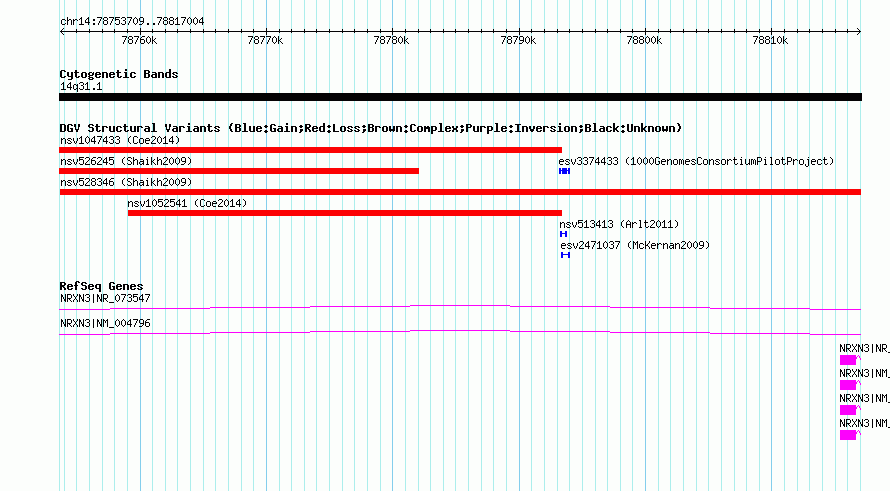Select the blue gain glyph under esv3374433
This screenshot has width=890, height=491.
(x=564, y=171)
